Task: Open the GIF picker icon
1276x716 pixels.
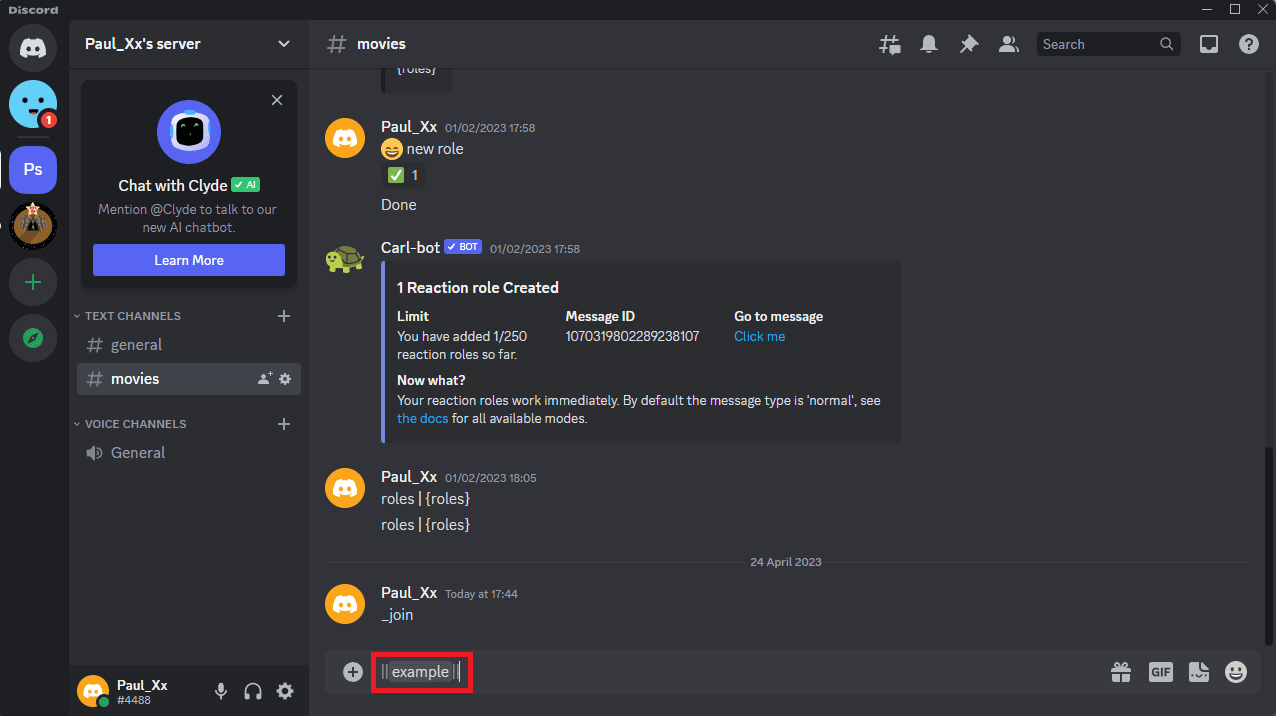Action: tap(1160, 672)
